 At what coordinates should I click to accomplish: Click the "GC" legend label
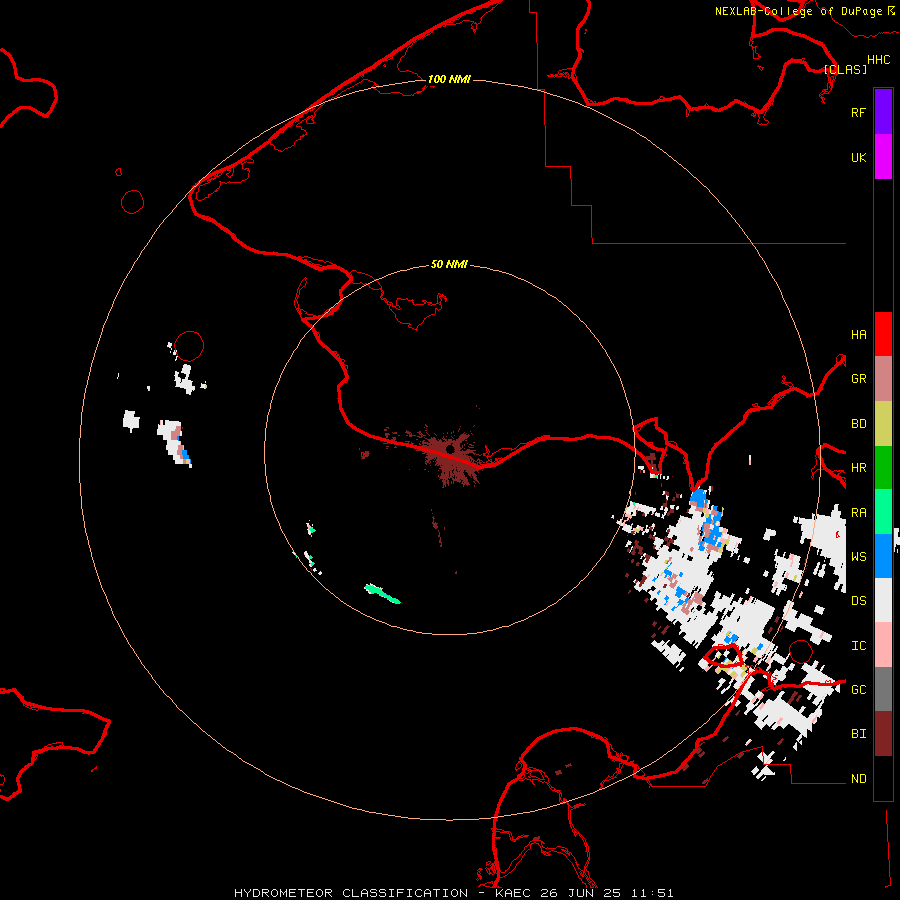click(x=858, y=690)
